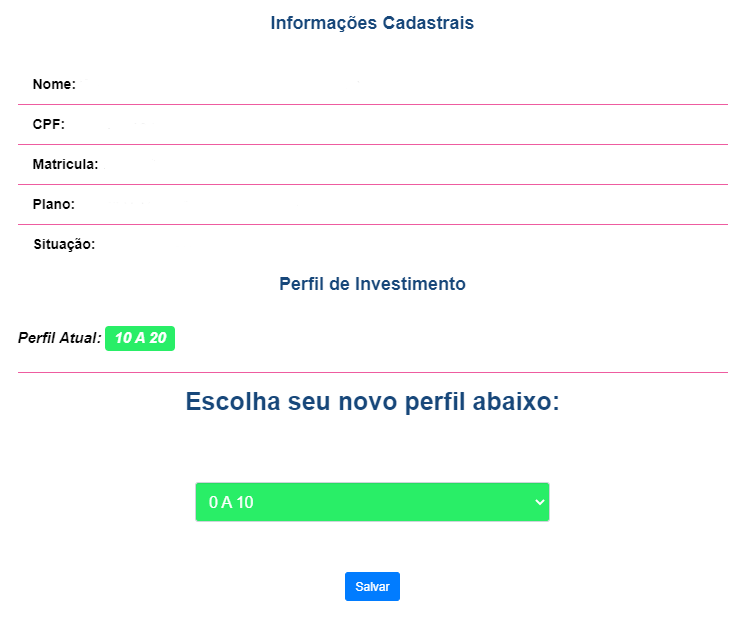Click the Perfil Atual label
This screenshot has width=746, height=621.
coord(59,338)
